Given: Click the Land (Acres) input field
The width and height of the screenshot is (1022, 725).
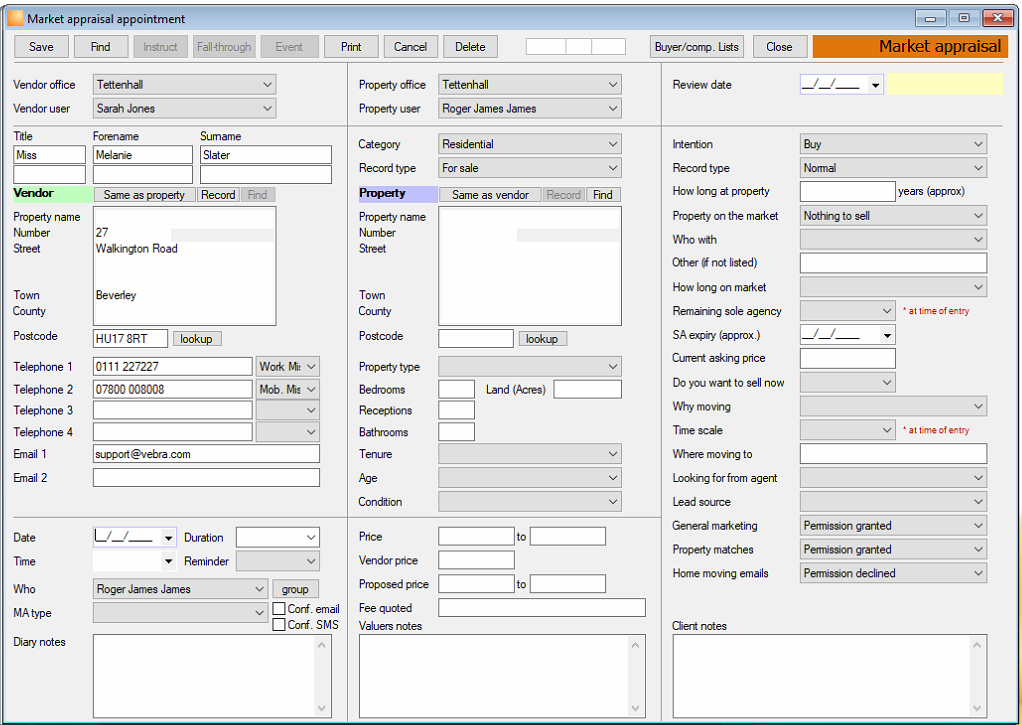Looking at the screenshot, I should point(587,389).
